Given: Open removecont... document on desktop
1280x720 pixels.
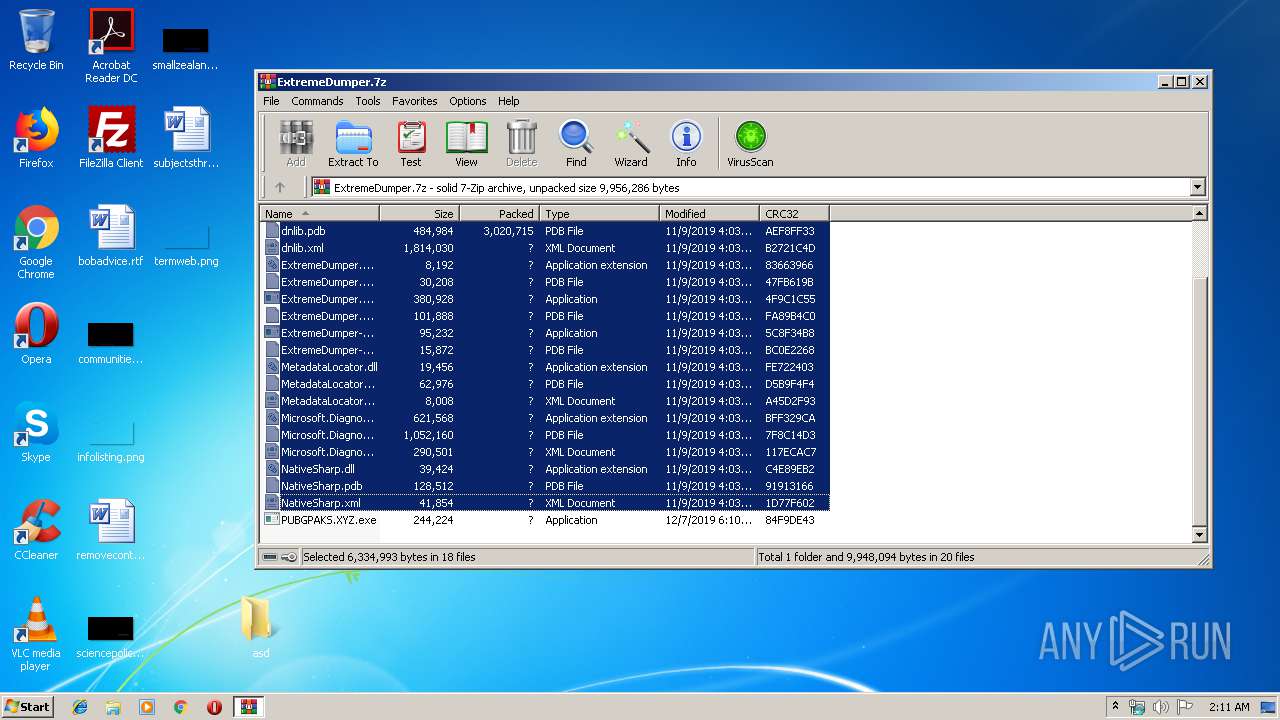Looking at the screenshot, I should pyautogui.click(x=111, y=530).
